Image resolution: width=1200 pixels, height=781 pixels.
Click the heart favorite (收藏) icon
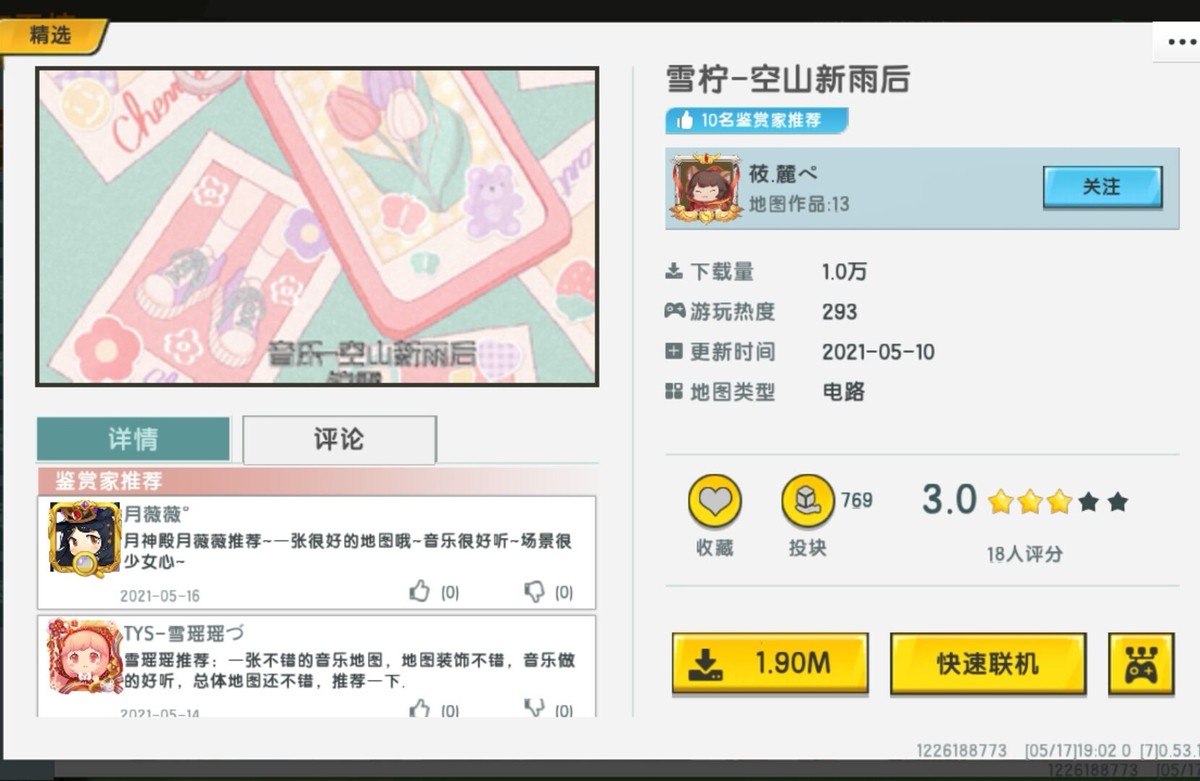714,501
